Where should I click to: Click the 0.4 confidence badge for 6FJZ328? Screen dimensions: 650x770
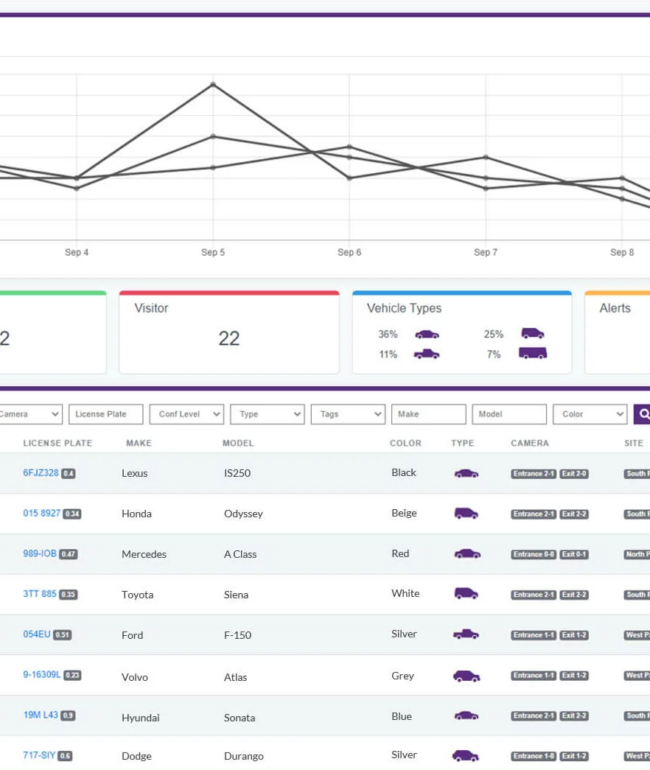click(68, 474)
